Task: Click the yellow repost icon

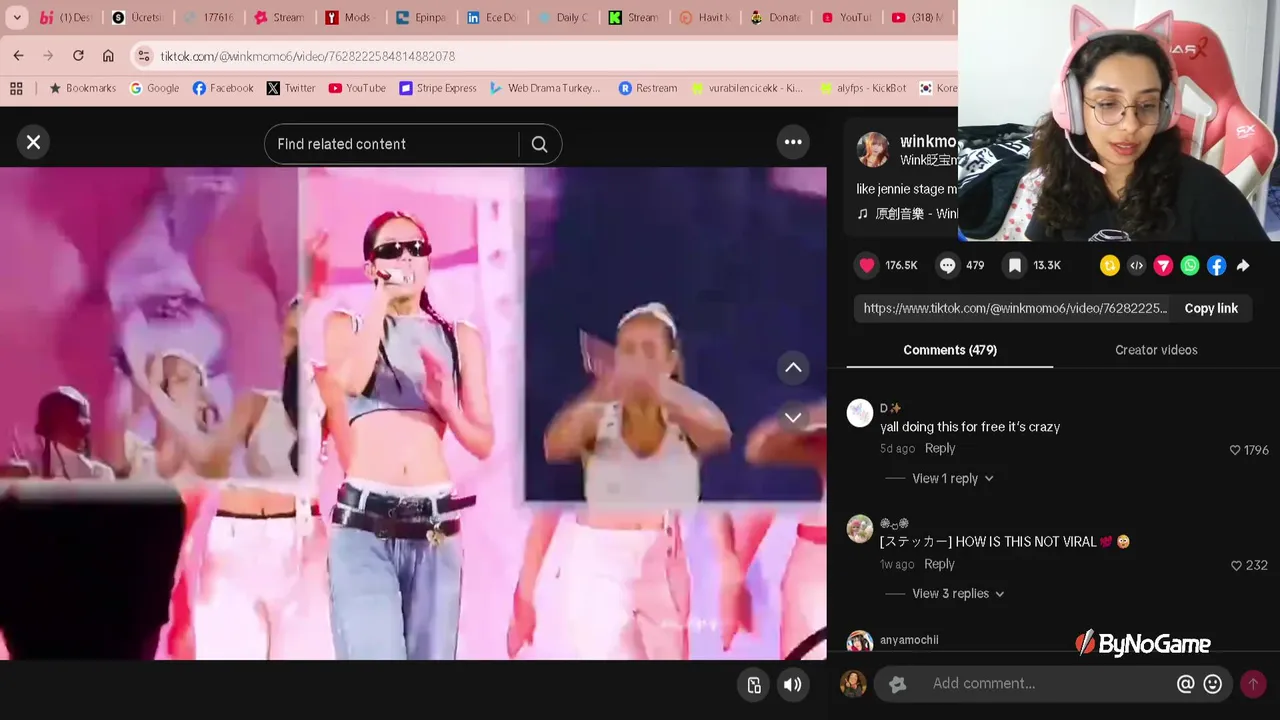Action: 1109,265
